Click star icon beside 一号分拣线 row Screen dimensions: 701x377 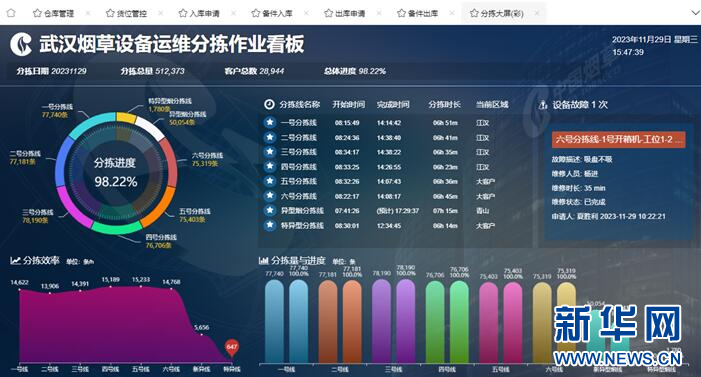click(x=270, y=122)
